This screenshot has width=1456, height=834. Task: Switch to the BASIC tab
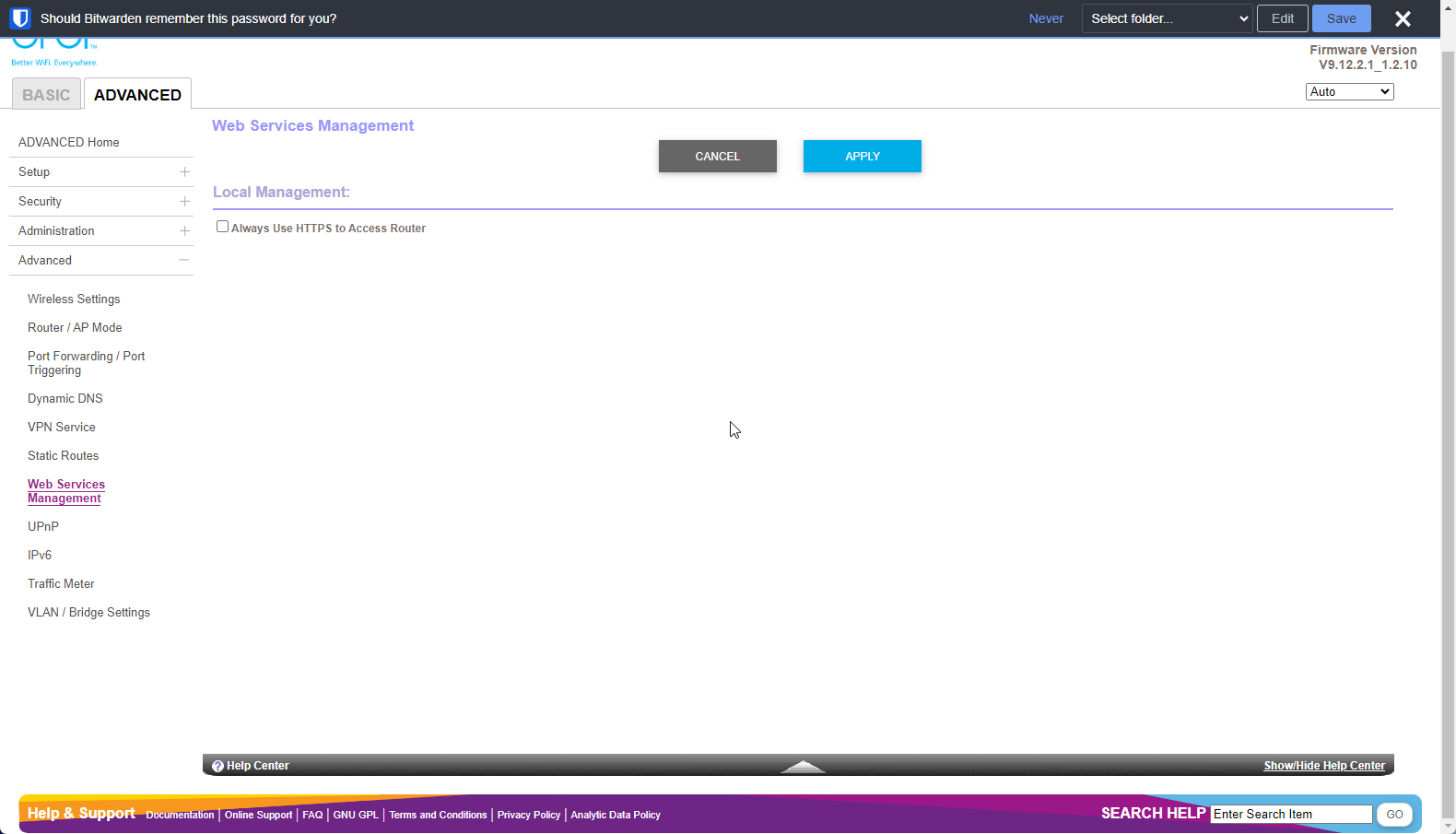(46, 95)
